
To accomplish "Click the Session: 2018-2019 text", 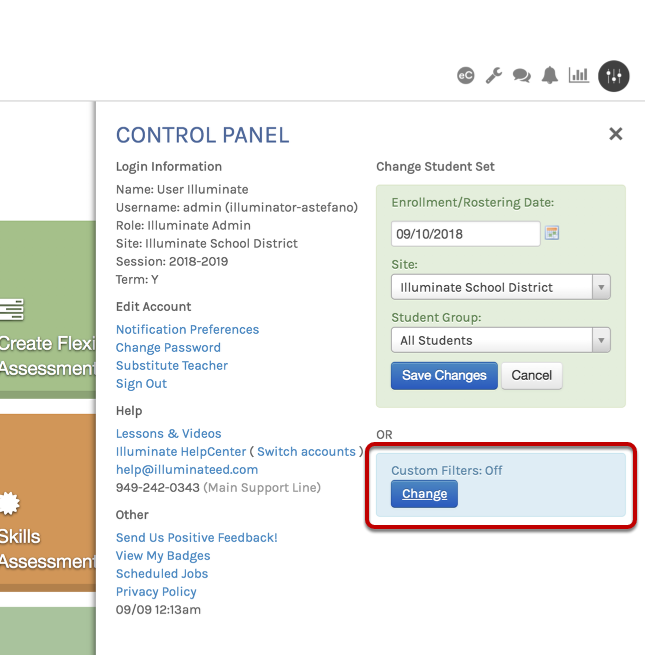I will [172, 261].
